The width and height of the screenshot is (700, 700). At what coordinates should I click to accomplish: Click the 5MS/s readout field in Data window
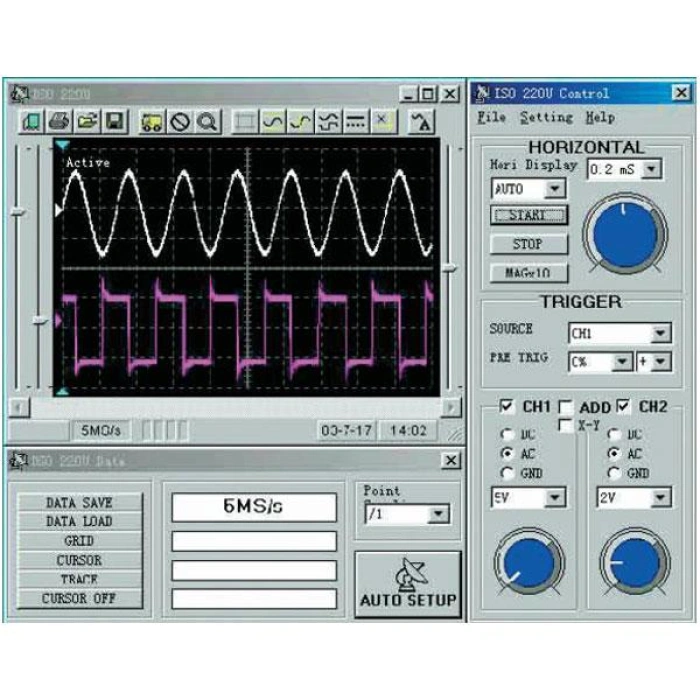(x=254, y=507)
